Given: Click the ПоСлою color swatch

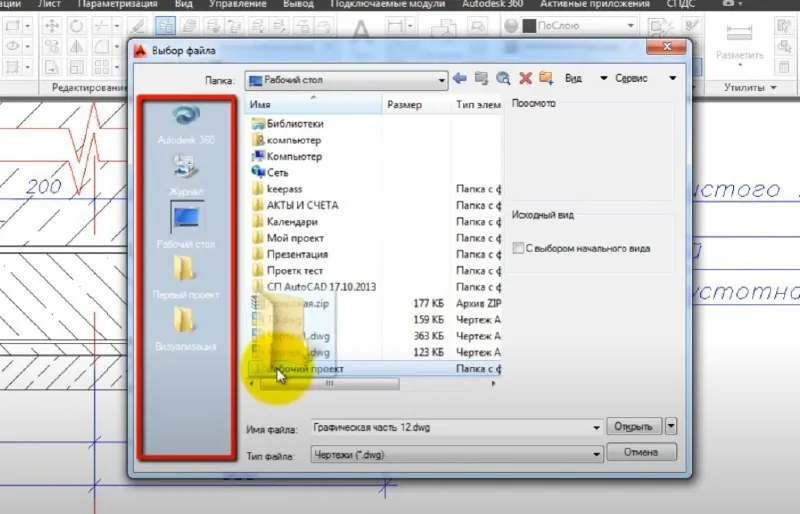Looking at the screenshot, I should (x=529, y=26).
